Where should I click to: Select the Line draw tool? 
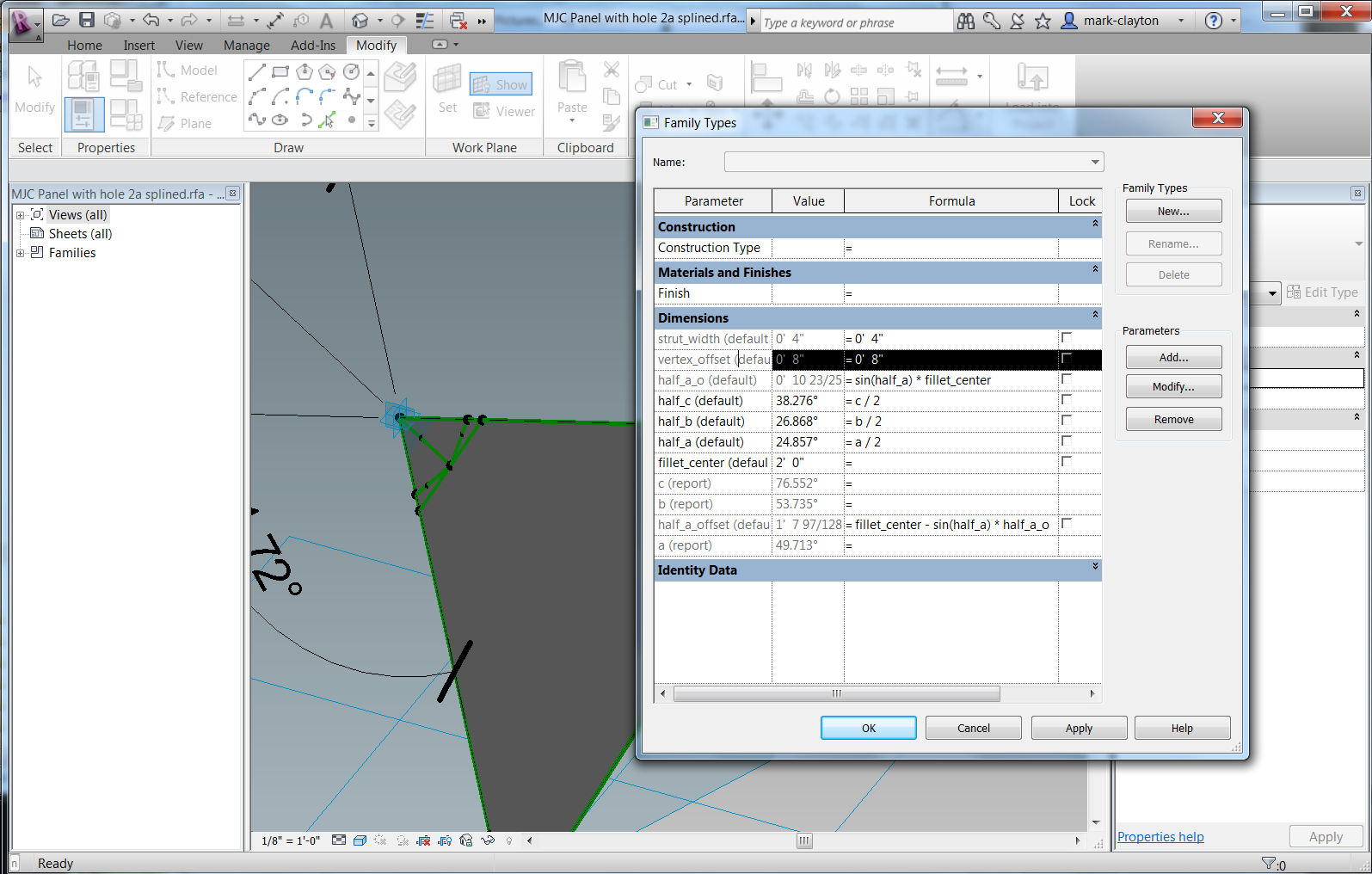tap(256, 72)
